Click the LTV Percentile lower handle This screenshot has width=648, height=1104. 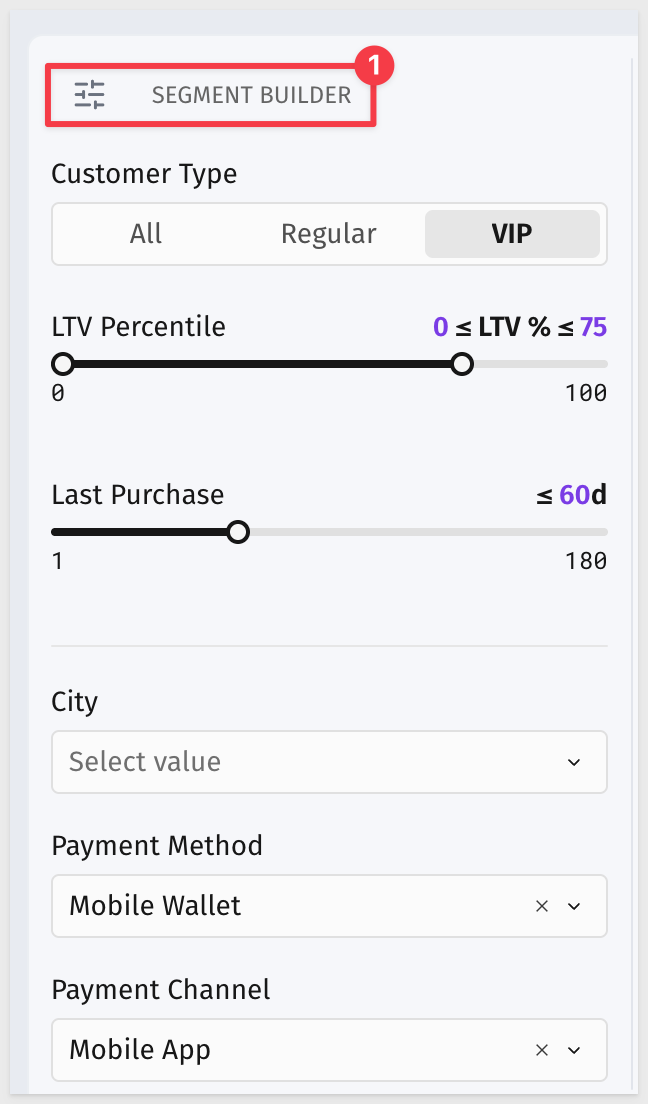tap(63, 364)
